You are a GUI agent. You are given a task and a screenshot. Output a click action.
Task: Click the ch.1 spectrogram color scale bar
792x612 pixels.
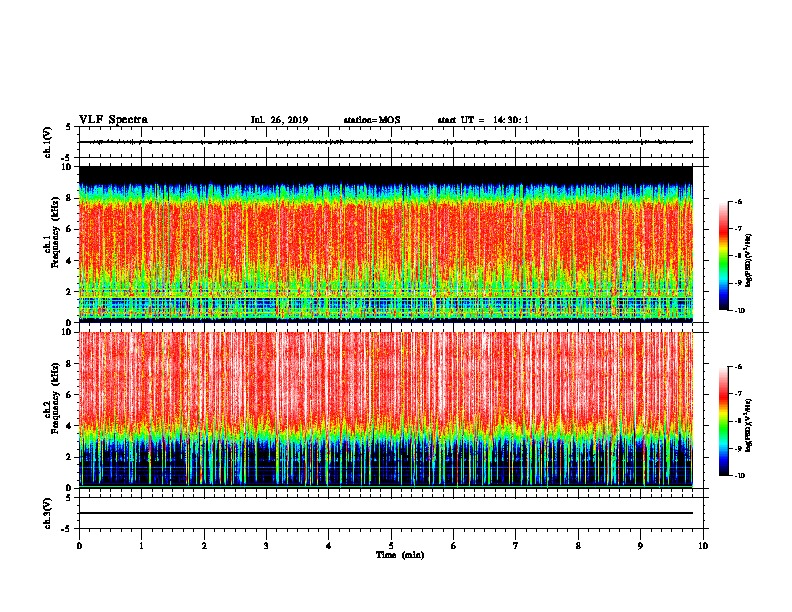[x=723, y=256]
